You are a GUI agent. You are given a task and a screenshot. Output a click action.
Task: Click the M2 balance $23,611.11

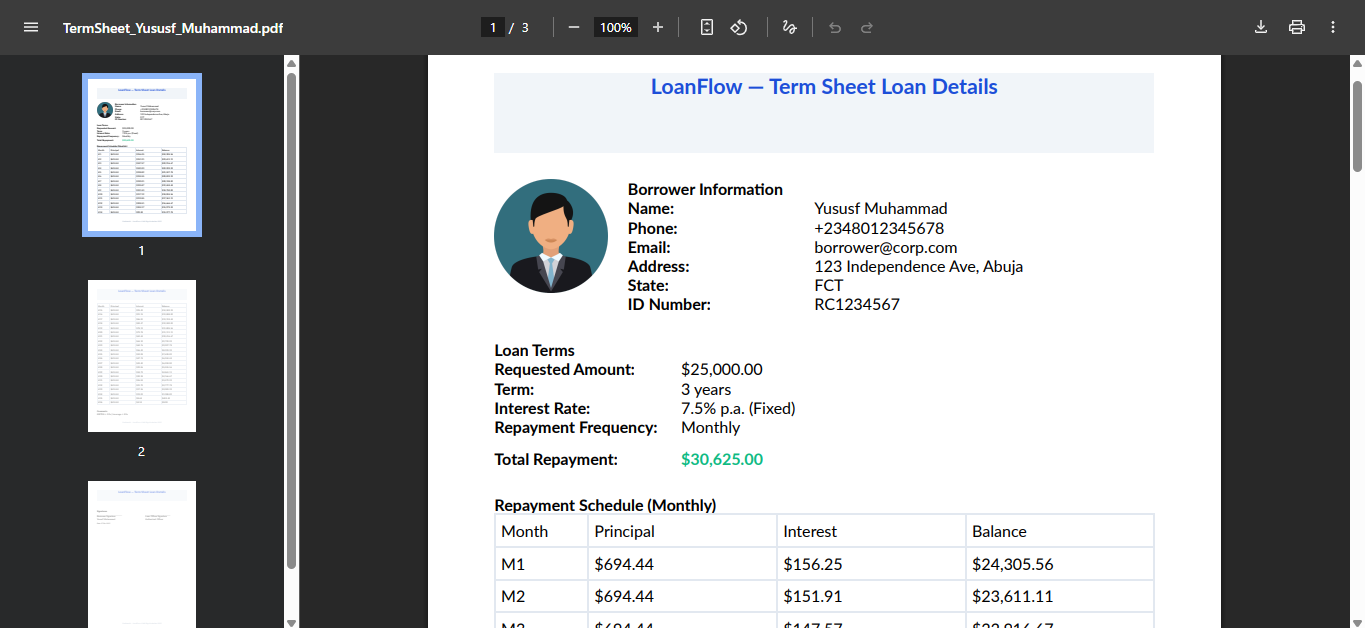1012,597
